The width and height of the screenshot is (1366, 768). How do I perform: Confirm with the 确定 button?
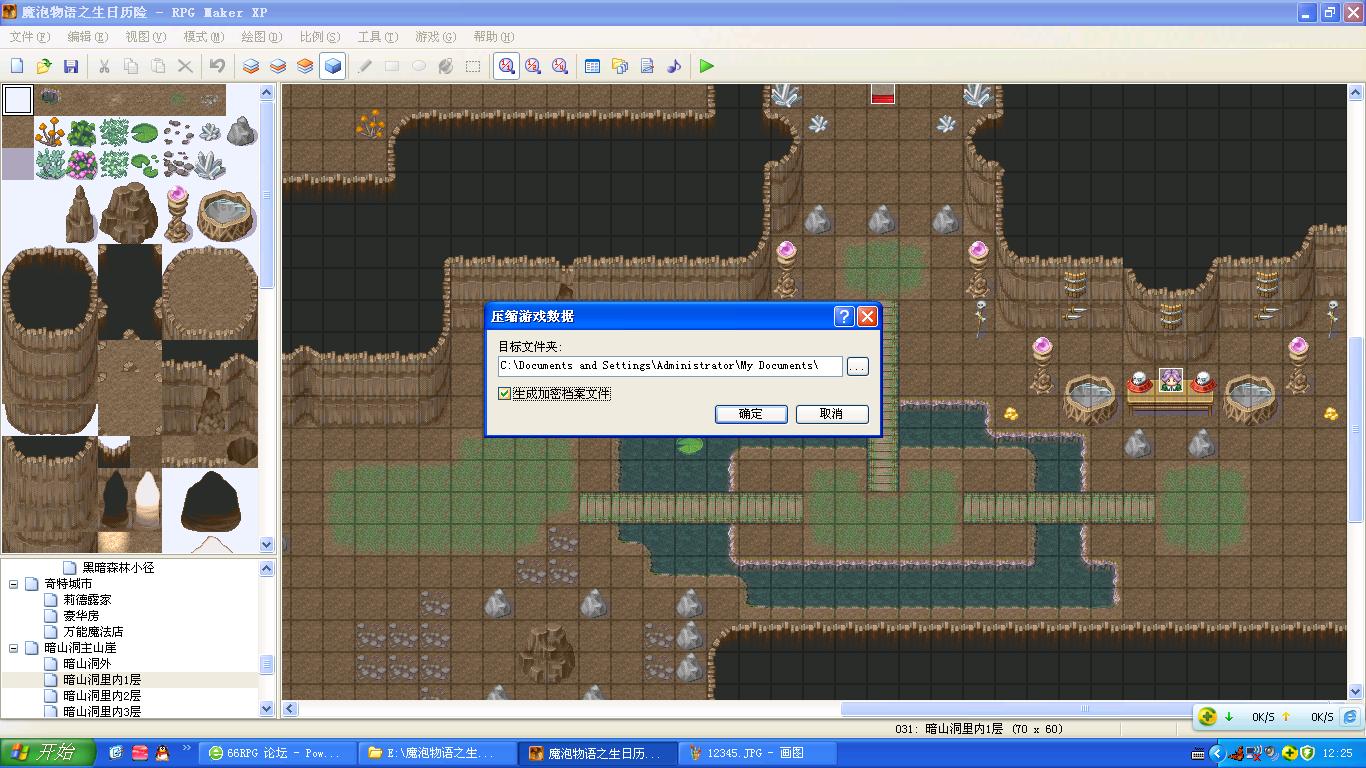click(x=751, y=414)
